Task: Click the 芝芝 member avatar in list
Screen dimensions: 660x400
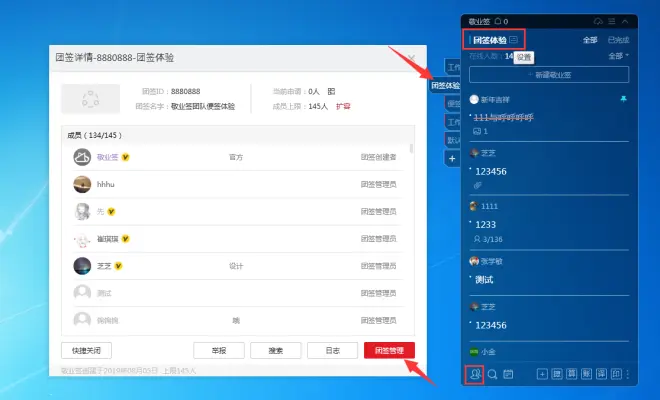Action: coord(82,266)
